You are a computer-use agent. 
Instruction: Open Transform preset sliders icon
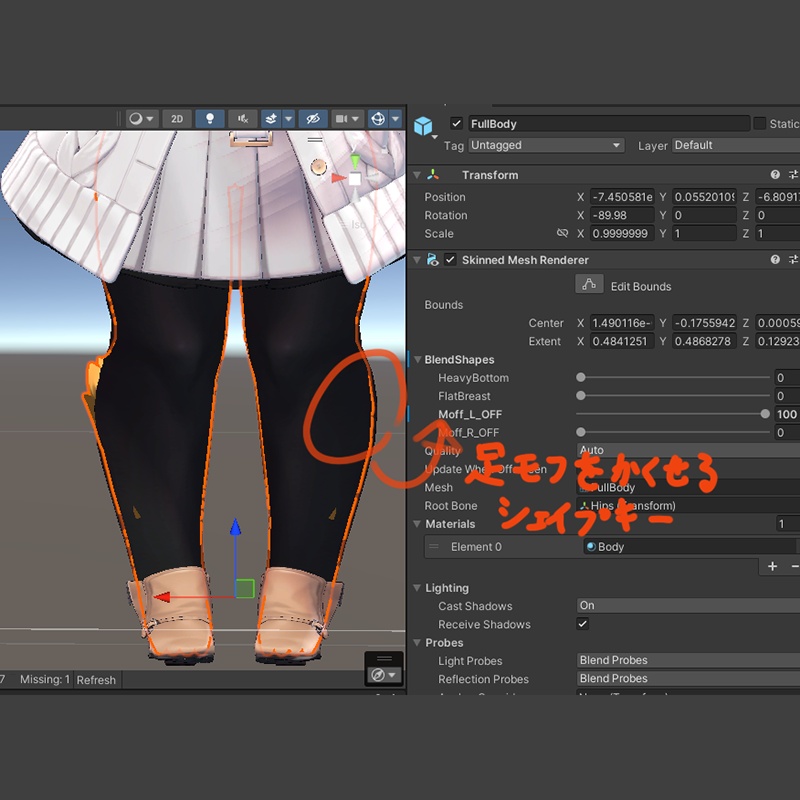pyautogui.click(x=793, y=174)
